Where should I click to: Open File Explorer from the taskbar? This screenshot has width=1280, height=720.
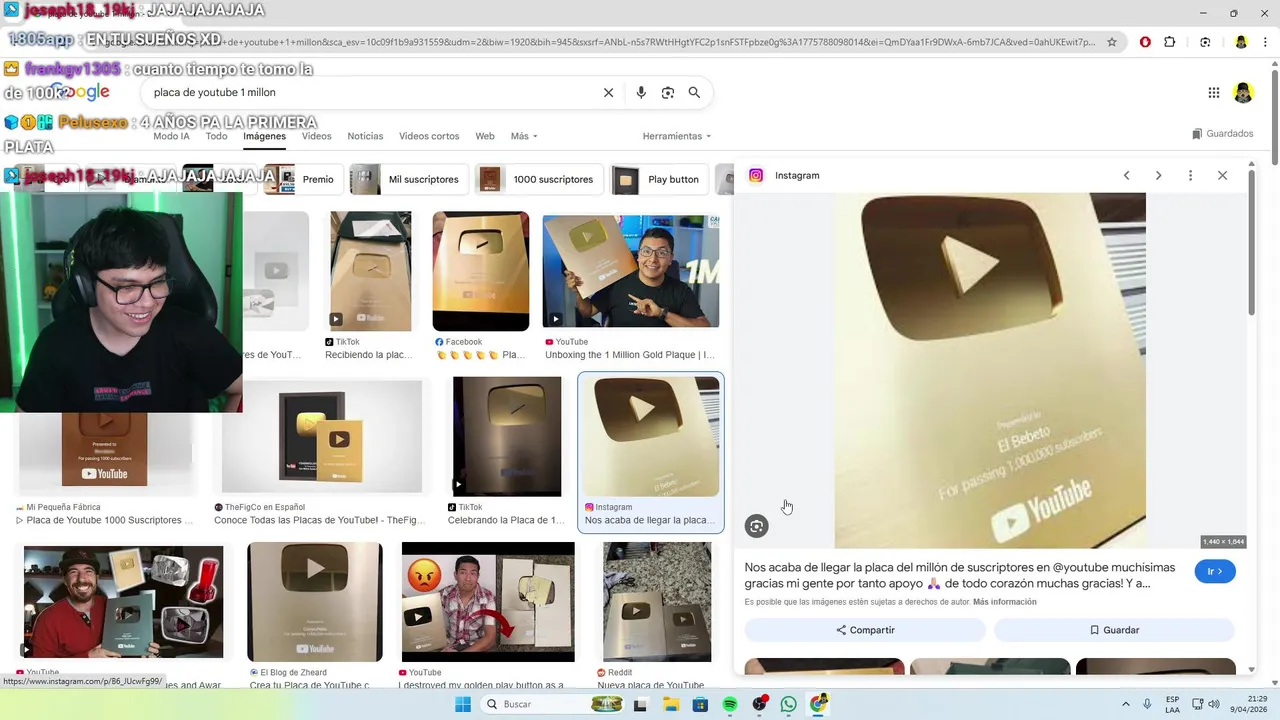click(671, 704)
